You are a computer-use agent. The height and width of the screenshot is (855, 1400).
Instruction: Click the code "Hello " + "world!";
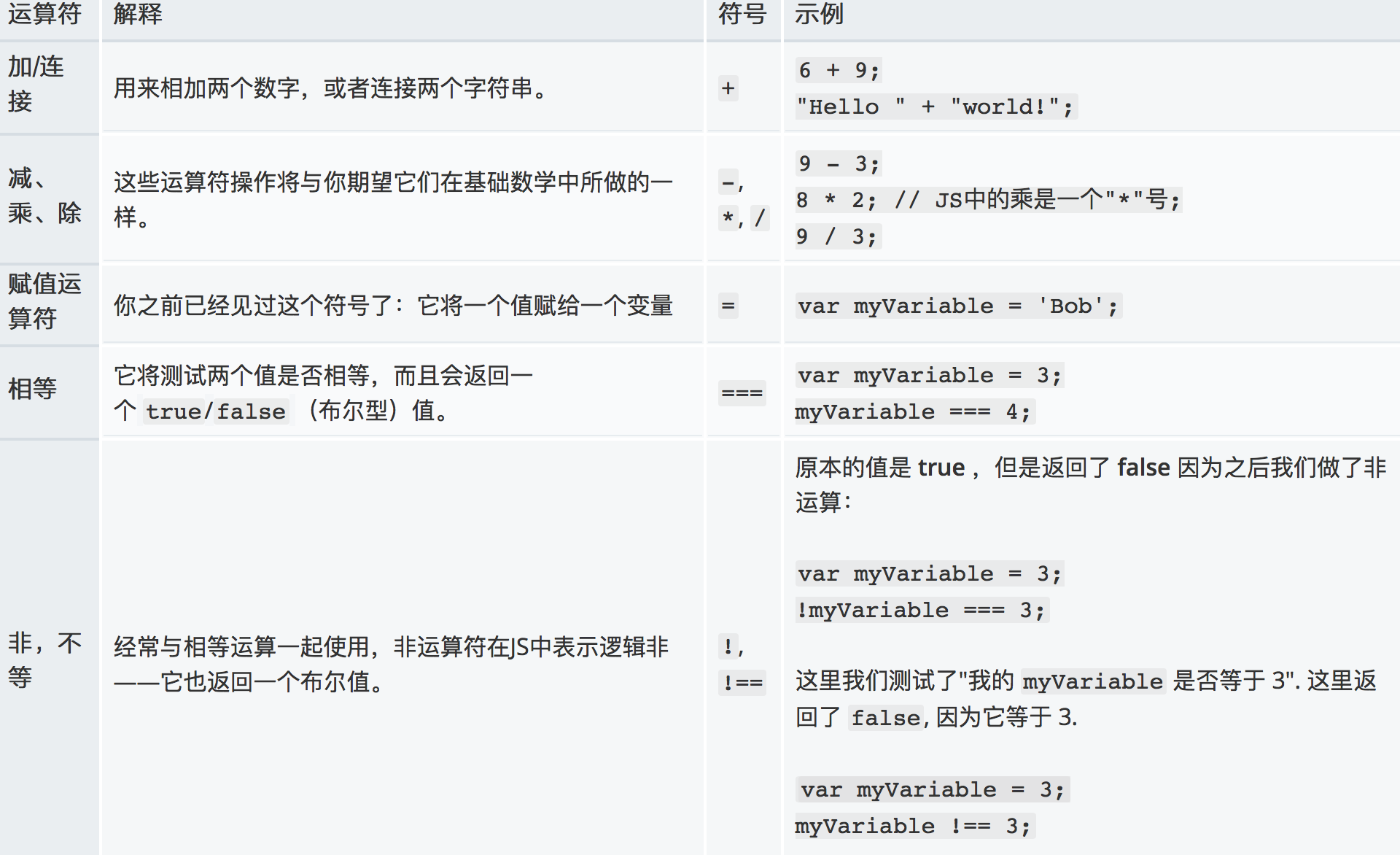(936, 107)
